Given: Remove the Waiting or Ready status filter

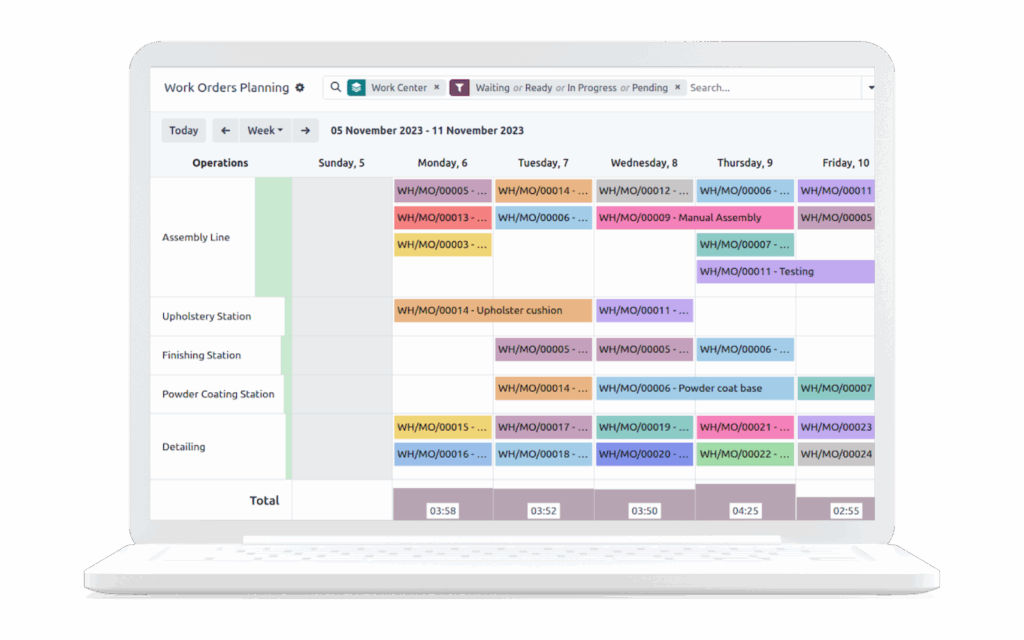Looking at the screenshot, I should [x=677, y=88].
